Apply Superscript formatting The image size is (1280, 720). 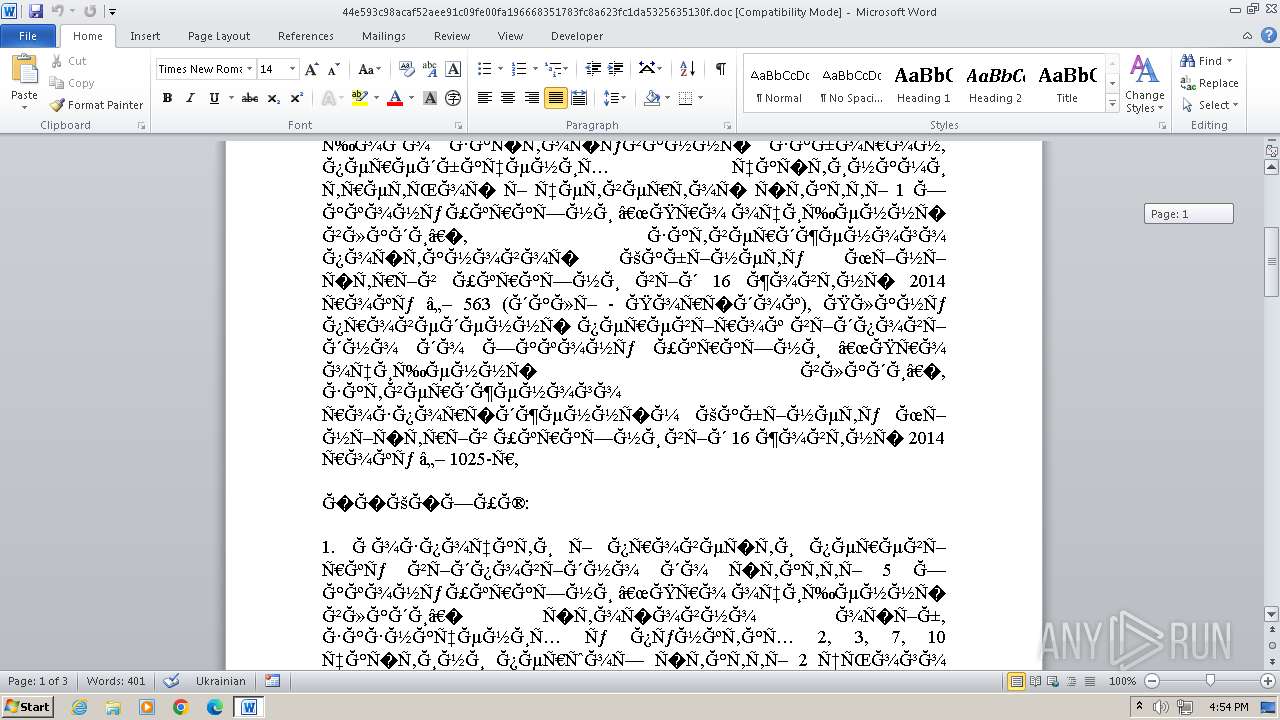click(297, 98)
